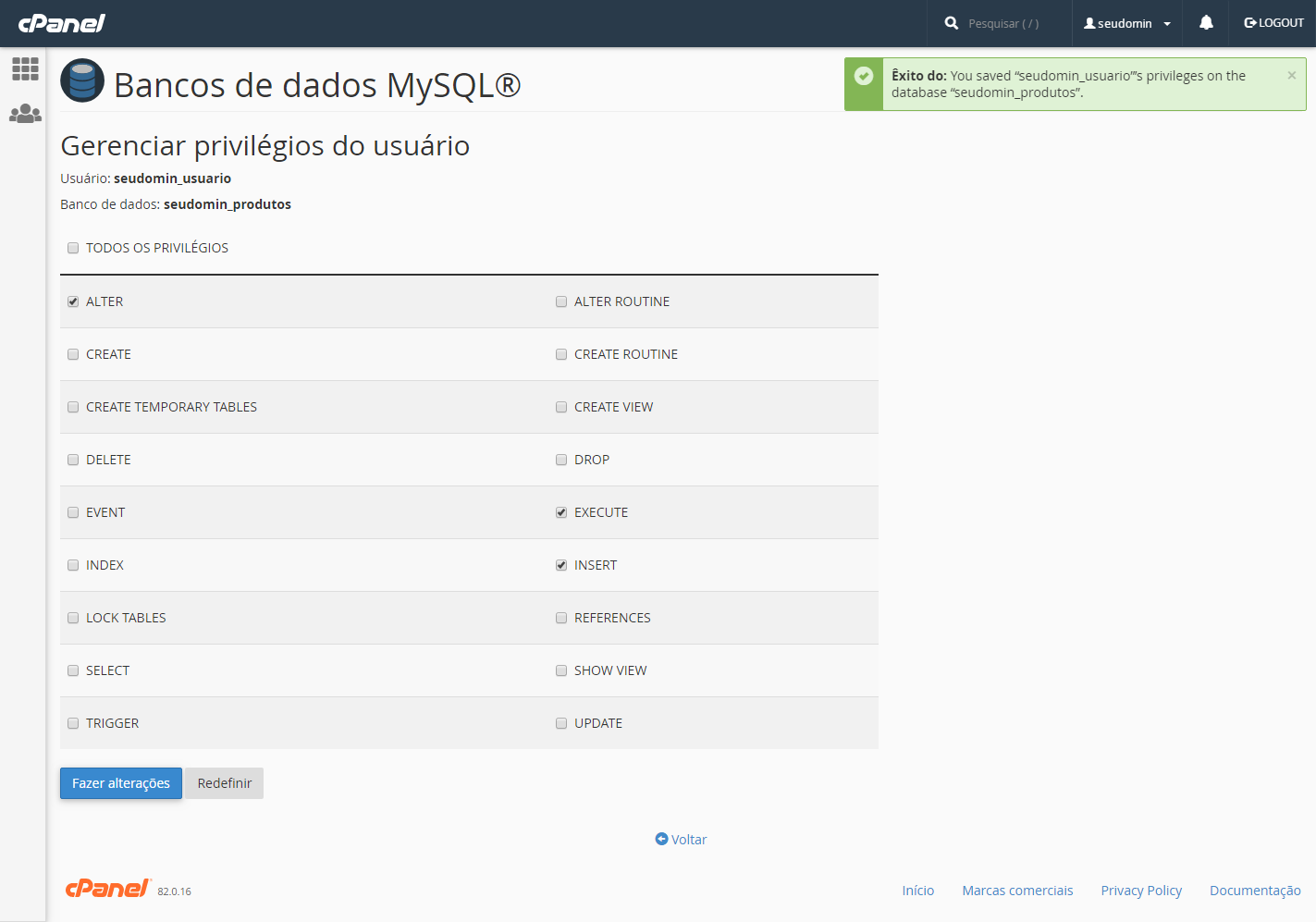1316x922 pixels.
Task: Open notifications bell icon
Action: click(x=1206, y=23)
